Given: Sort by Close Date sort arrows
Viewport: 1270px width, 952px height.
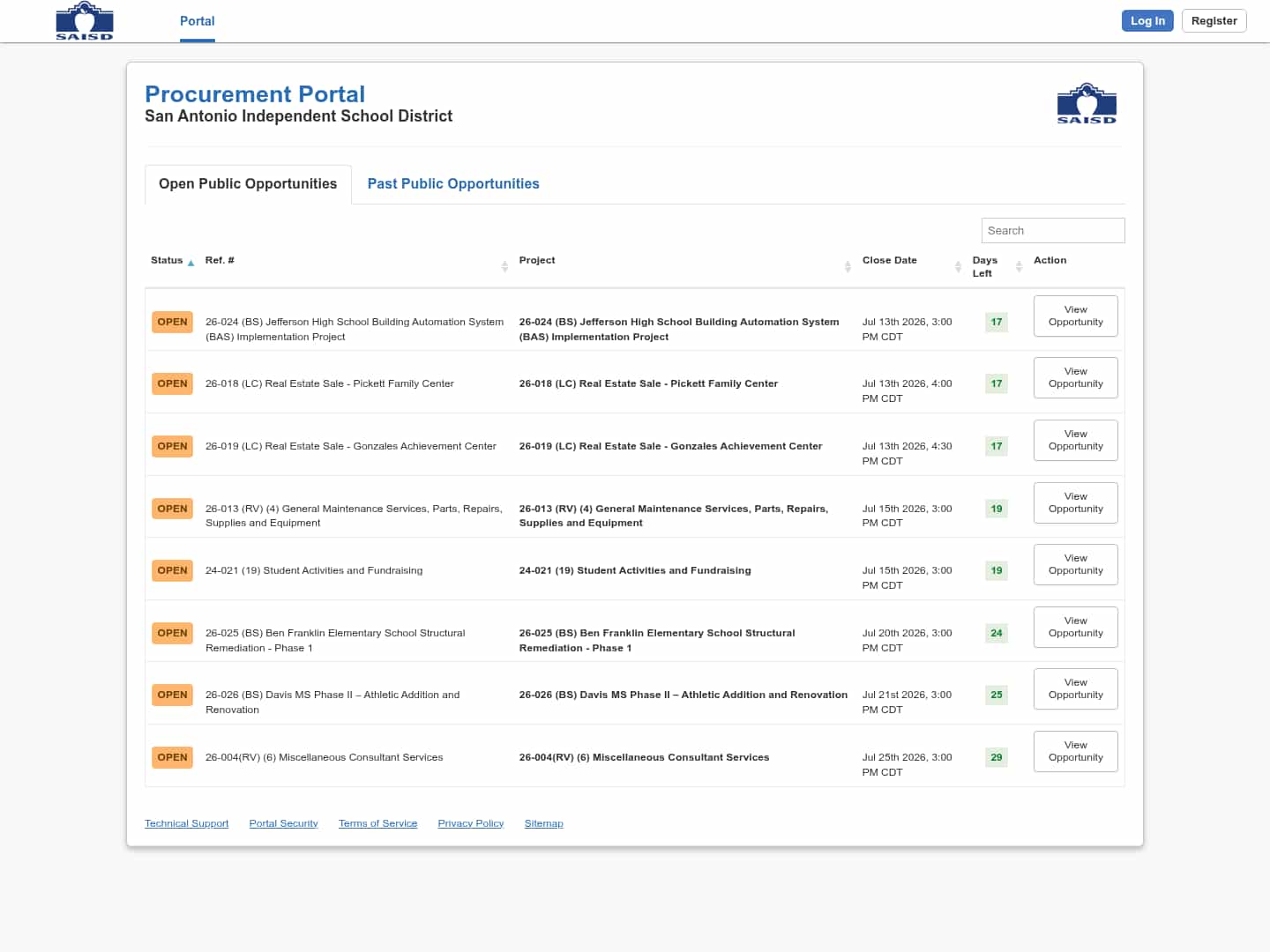Looking at the screenshot, I should point(958,266).
